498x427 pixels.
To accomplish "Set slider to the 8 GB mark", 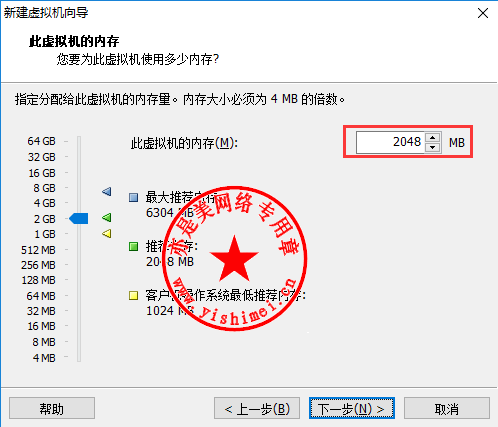I will pos(79,188).
